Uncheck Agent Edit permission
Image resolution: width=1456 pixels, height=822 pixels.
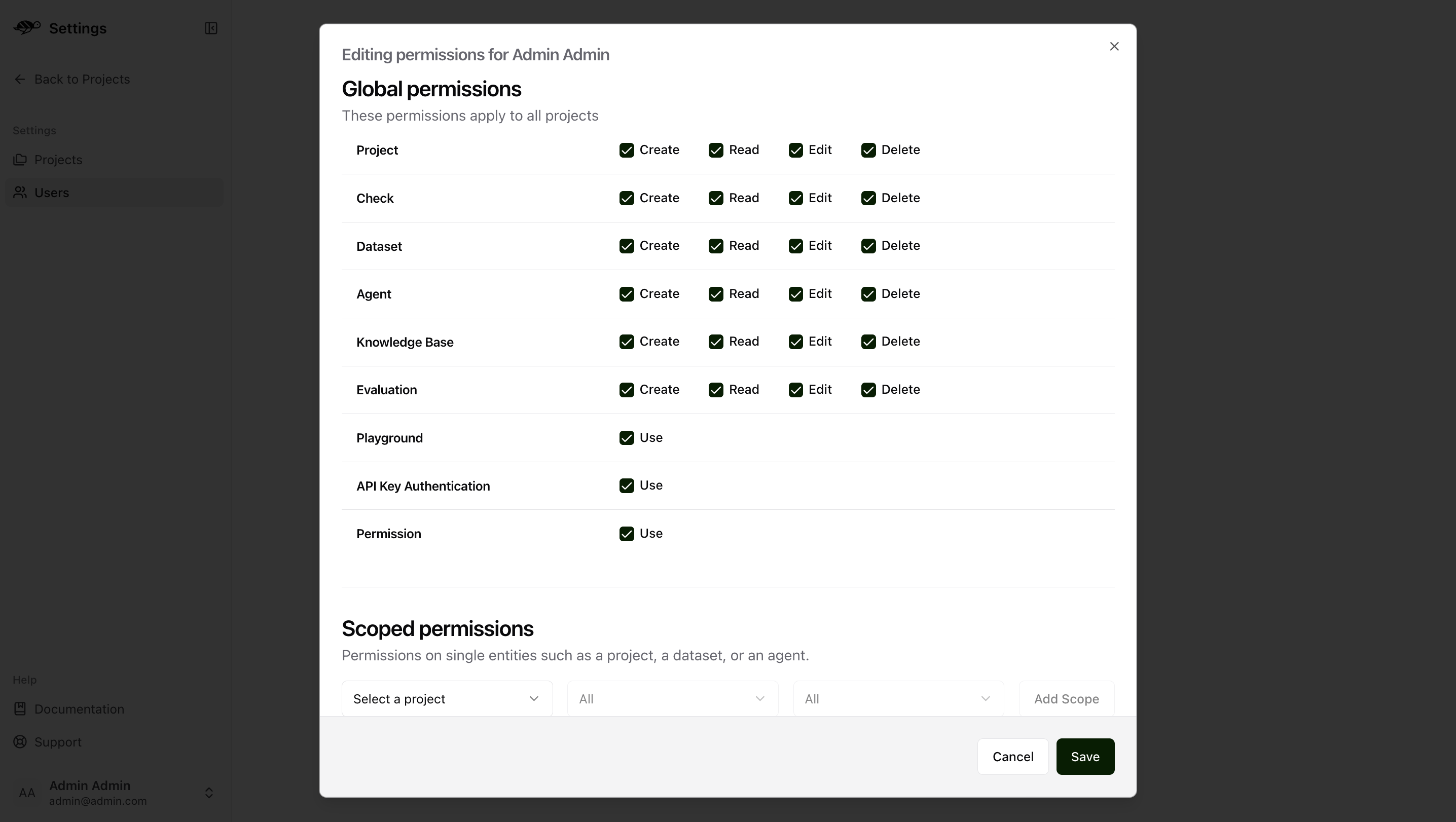[796, 294]
